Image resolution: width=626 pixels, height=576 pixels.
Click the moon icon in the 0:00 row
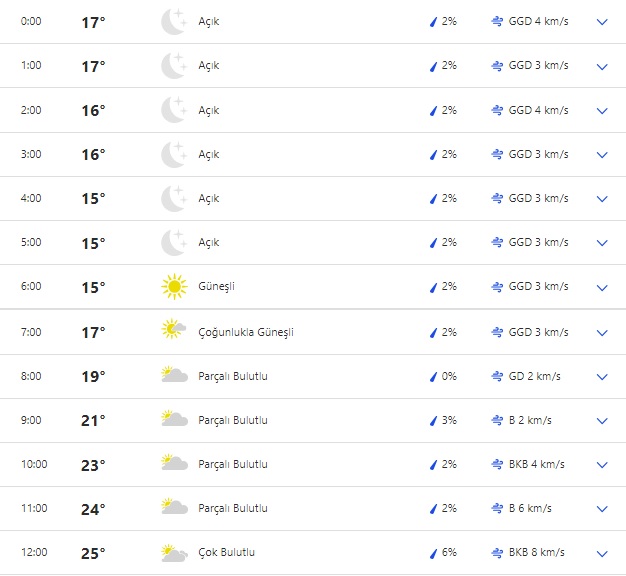coord(174,22)
